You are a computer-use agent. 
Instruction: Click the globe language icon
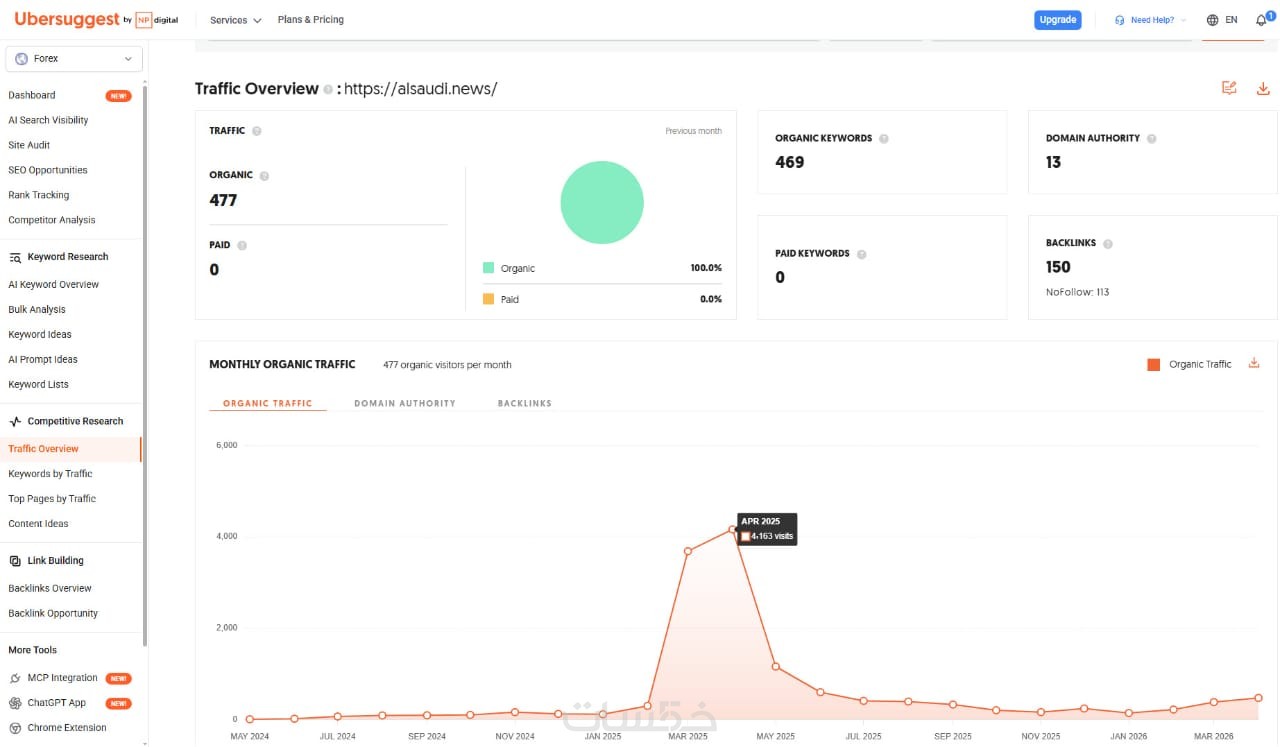(1213, 20)
